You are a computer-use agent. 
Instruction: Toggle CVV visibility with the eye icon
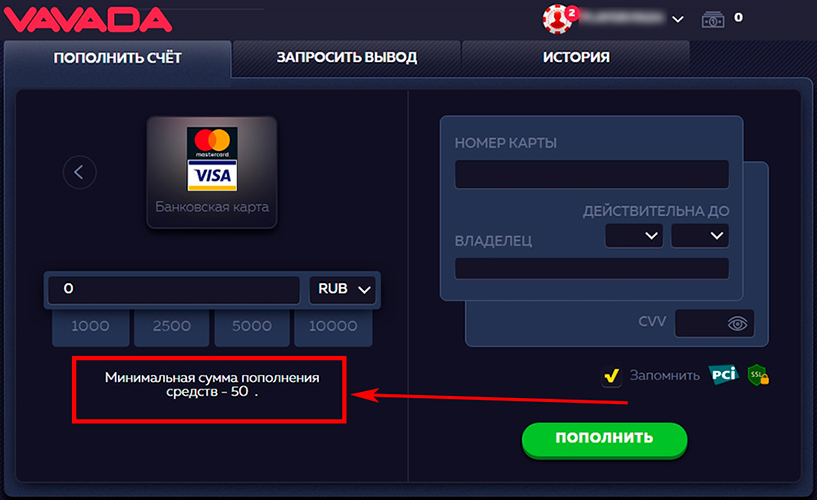pos(737,323)
